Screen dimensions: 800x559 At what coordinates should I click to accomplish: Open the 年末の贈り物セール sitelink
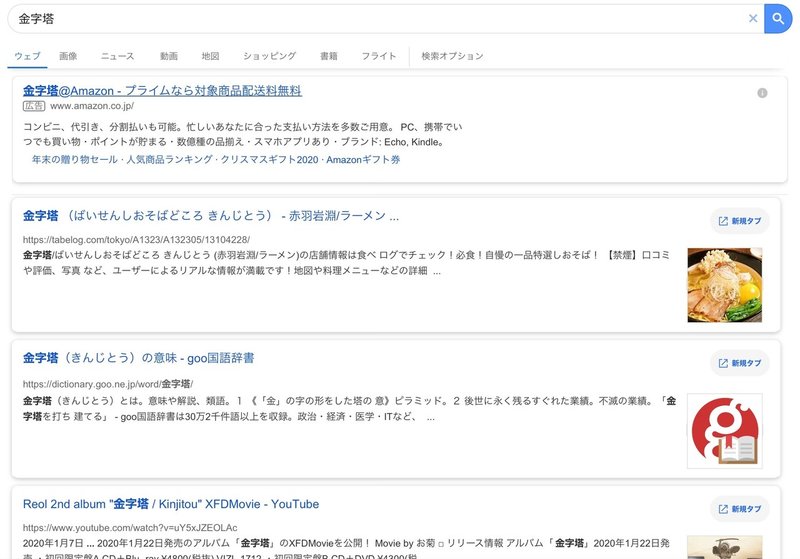click(x=74, y=160)
